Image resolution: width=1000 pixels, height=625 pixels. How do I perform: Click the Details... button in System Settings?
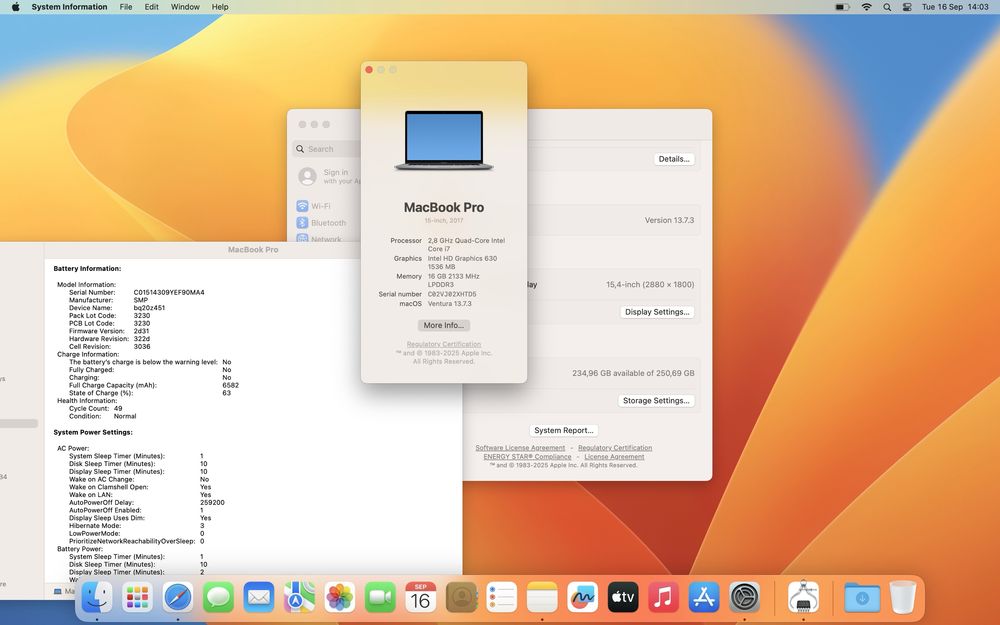click(x=674, y=159)
